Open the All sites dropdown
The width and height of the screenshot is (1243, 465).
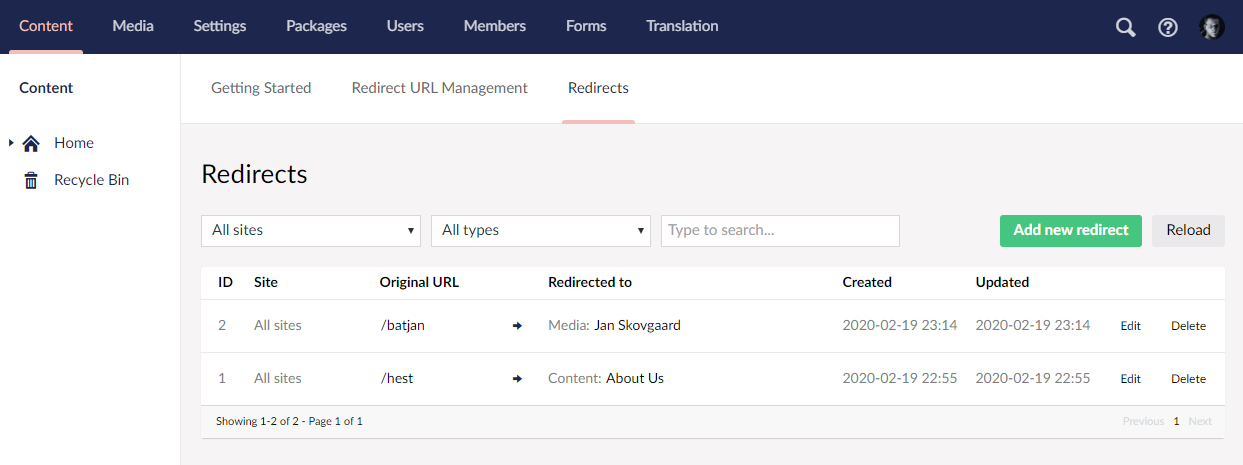tap(311, 230)
